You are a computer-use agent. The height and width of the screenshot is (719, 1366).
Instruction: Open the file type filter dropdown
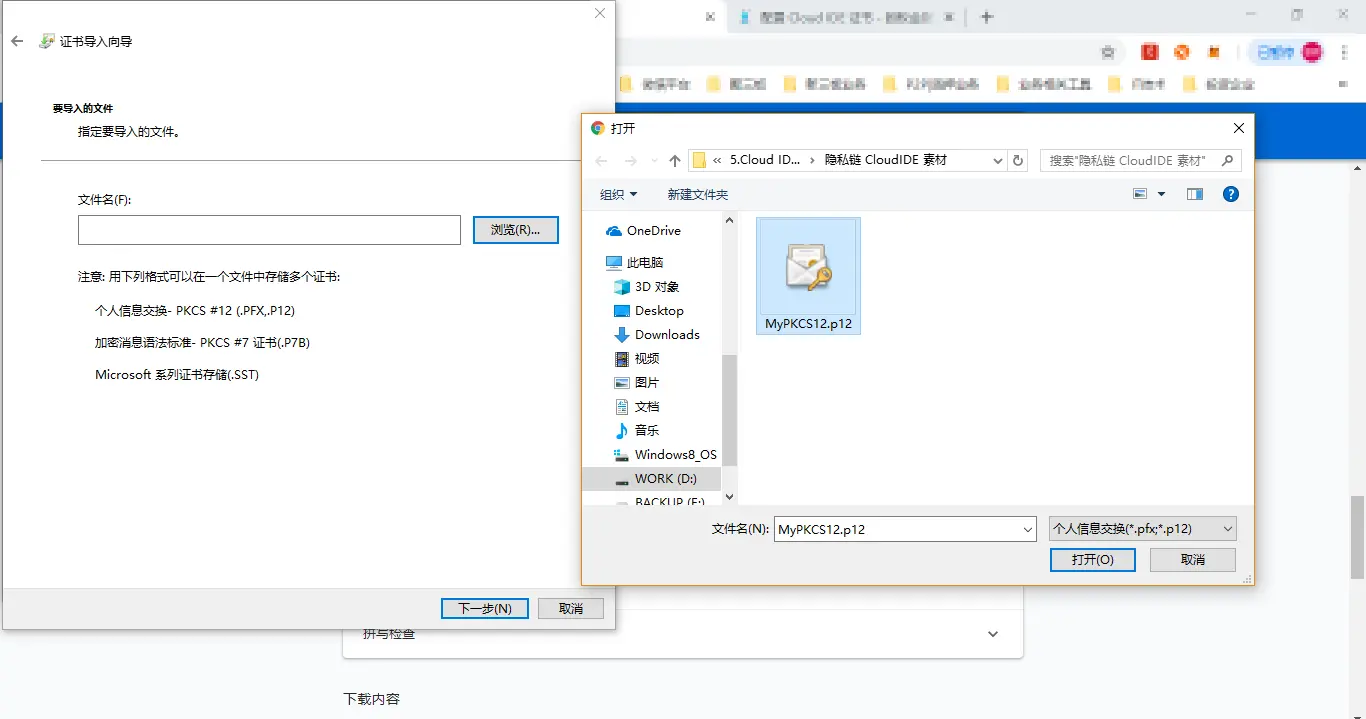pos(1143,529)
